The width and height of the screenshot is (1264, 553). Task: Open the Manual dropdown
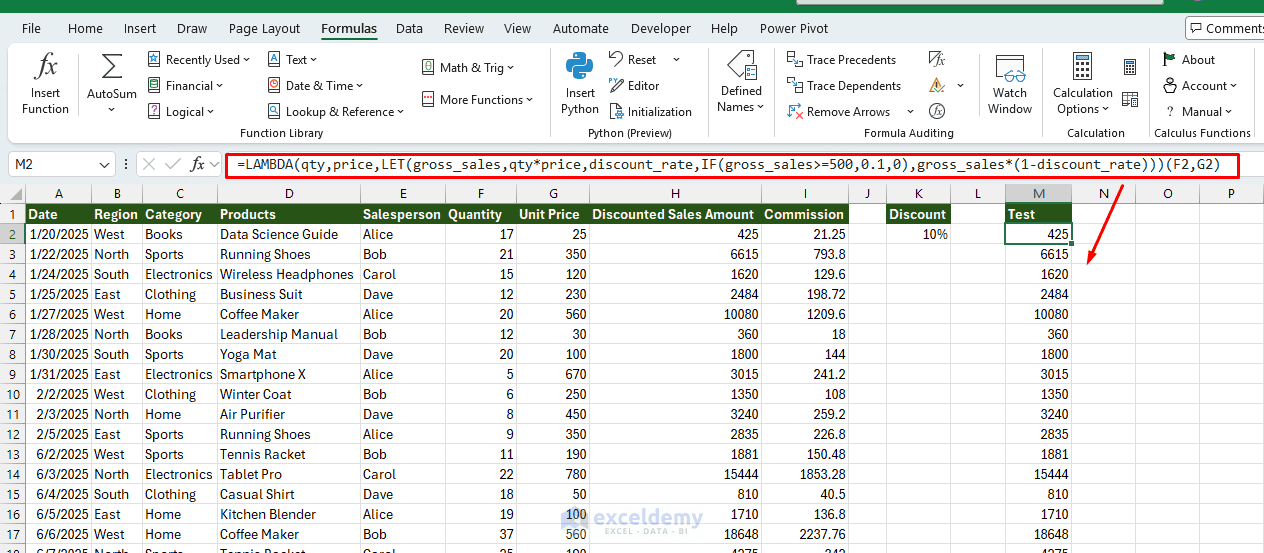click(x=1198, y=112)
